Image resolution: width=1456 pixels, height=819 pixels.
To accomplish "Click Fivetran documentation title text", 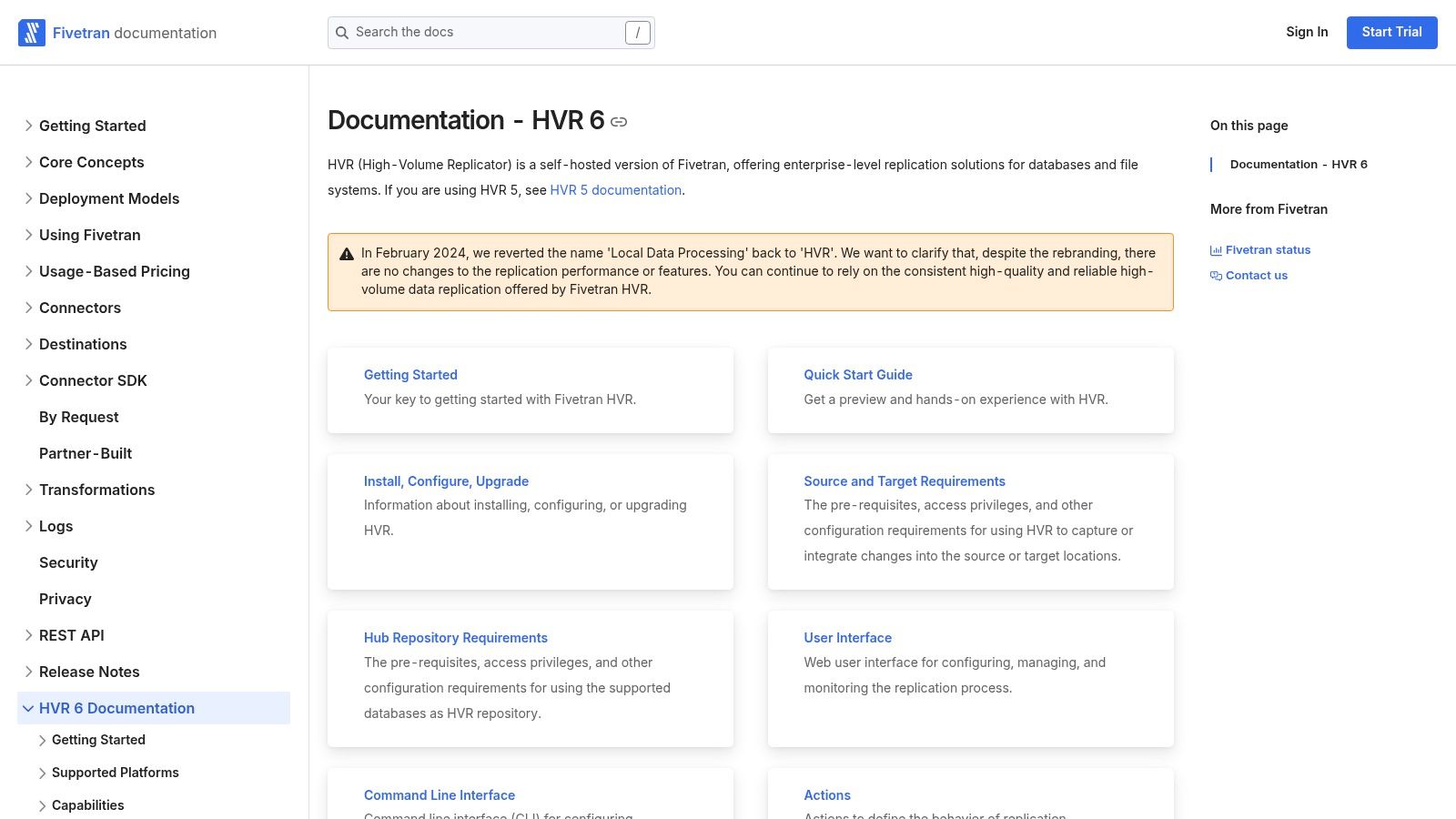I will pyautogui.click(x=135, y=33).
